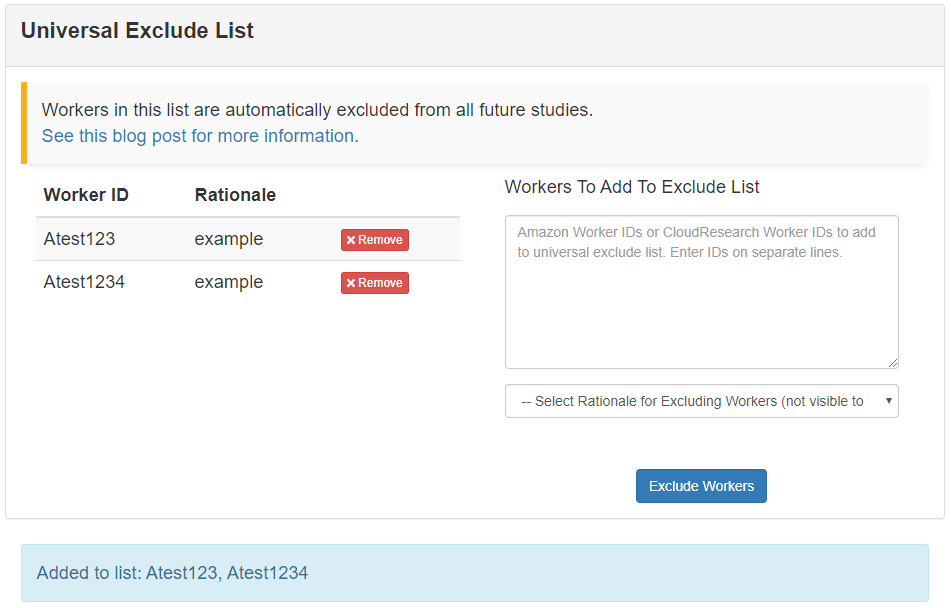
Task: Click the x icon on Atest123's Remove button
Action: tap(351, 240)
